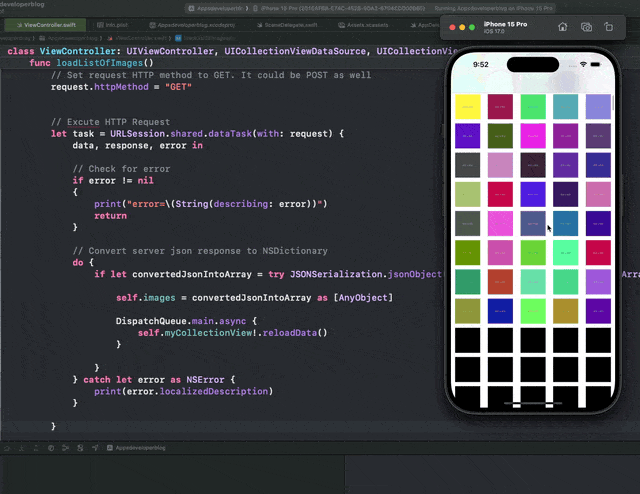Image resolution: width=640 pixels, height=494 pixels.
Task: Click the simulator window title iPhone 15 Pro
Action: [x=505, y=24]
